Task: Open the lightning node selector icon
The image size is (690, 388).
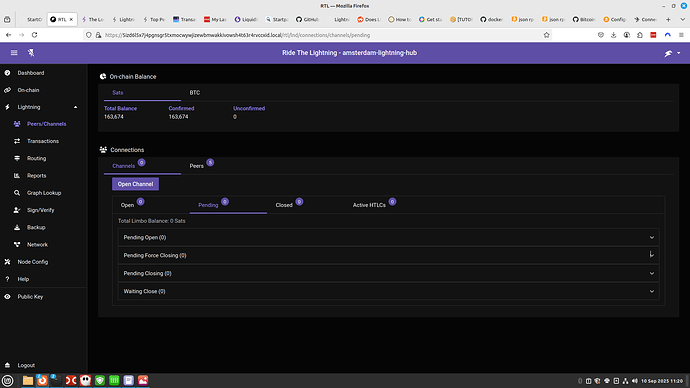Action: coord(672,53)
